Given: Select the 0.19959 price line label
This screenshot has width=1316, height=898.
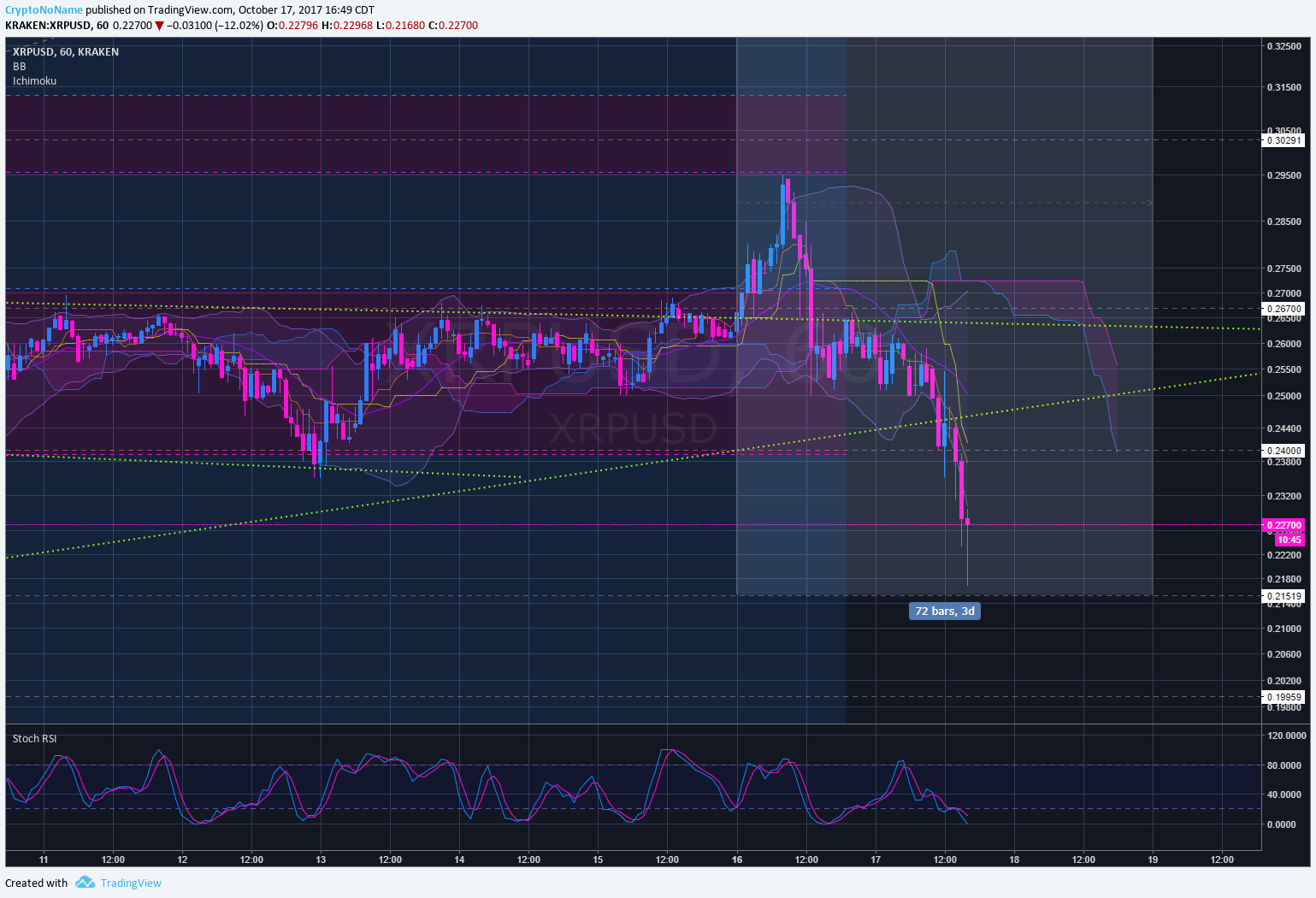Looking at the screenshot, I should pyautogui.click(x=1284, y=697).
